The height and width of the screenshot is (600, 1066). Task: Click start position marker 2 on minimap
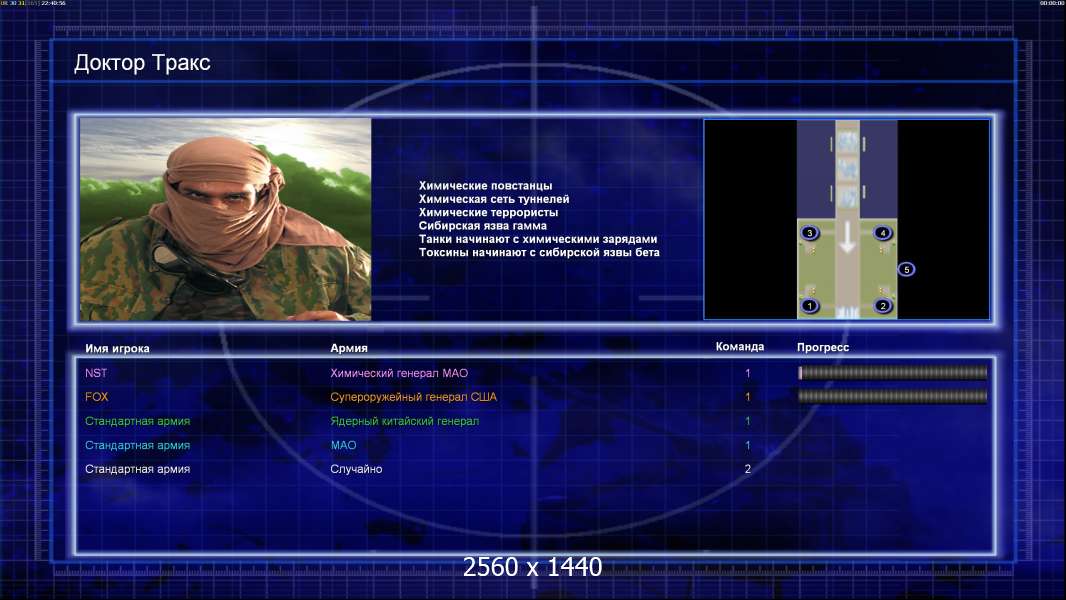coord(882,306)
